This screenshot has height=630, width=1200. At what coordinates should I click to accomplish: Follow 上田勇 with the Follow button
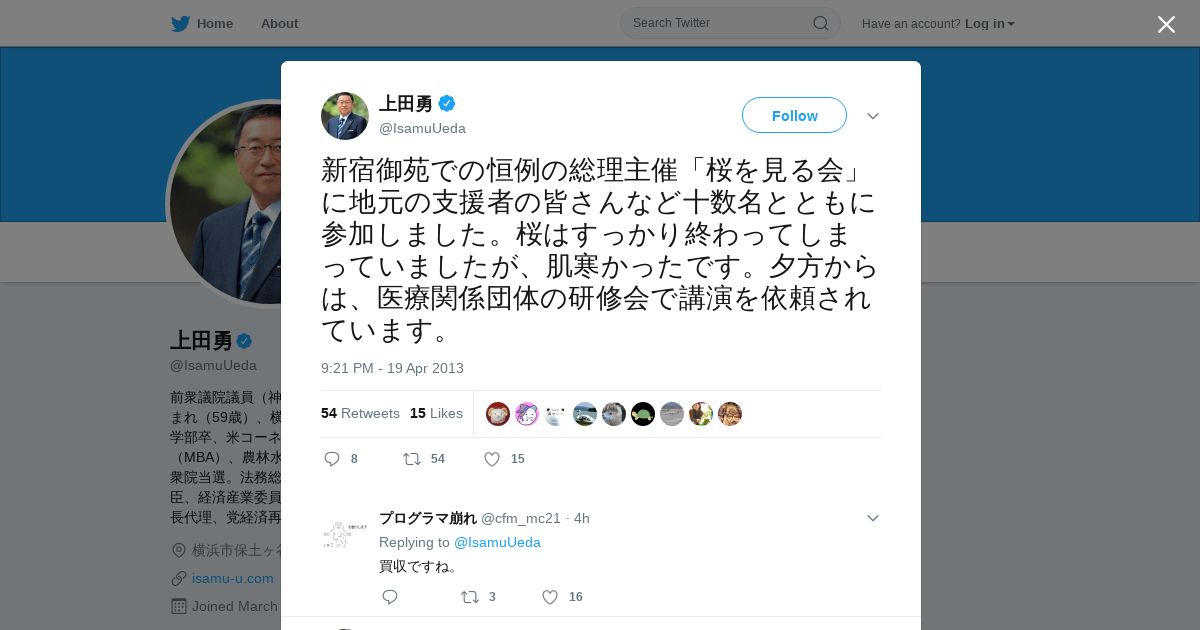(x=794, y=115)
